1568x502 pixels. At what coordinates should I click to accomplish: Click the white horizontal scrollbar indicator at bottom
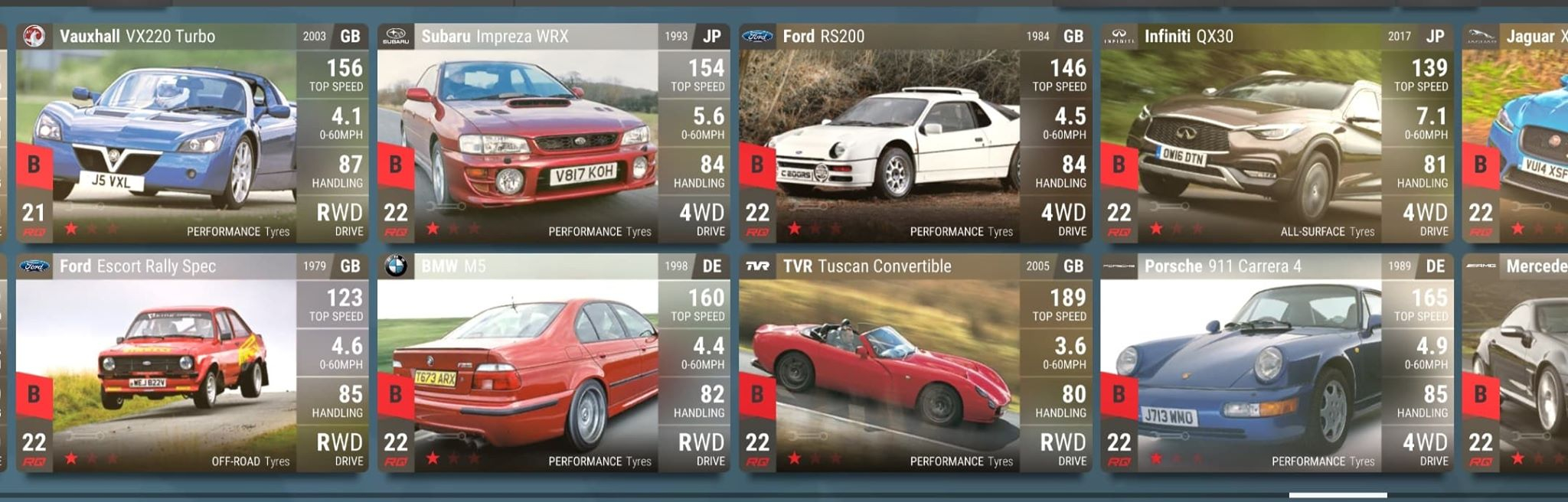pyautogui.click(x=1338, y=495)
